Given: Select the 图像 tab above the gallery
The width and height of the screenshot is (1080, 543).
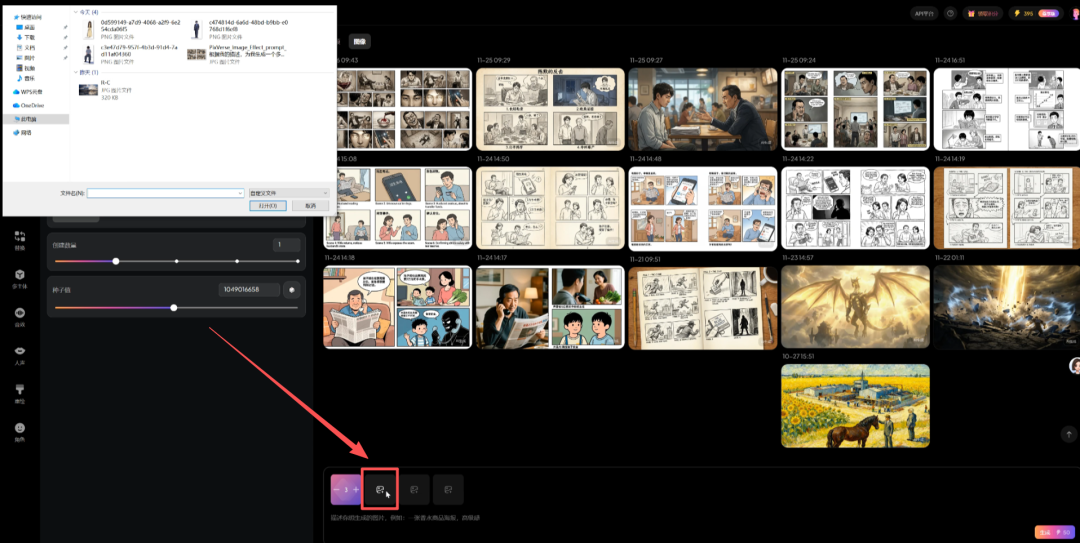Looking at the screenshot, I should 360,42.
